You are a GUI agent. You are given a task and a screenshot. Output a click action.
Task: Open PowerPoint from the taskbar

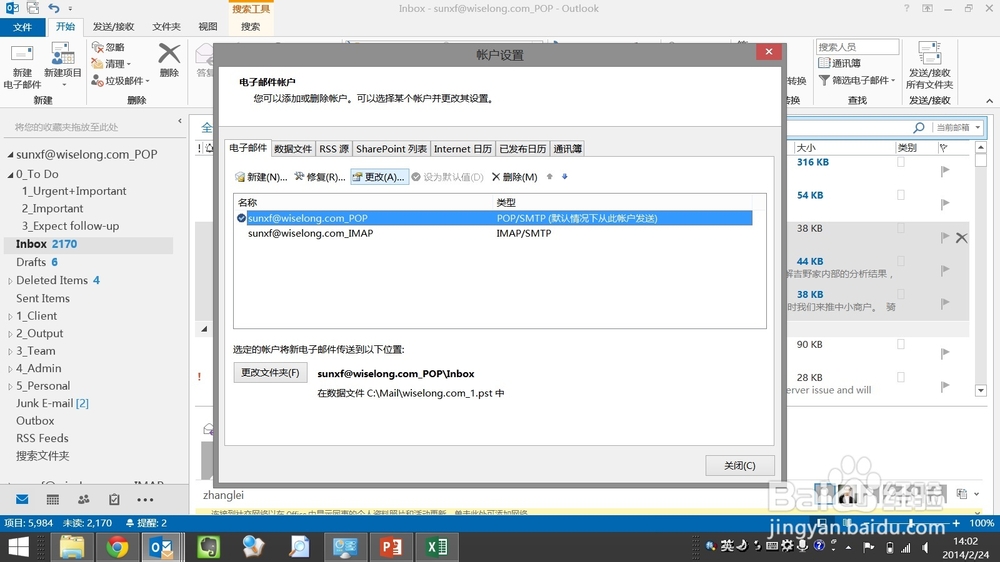click(x=390, y=547)
